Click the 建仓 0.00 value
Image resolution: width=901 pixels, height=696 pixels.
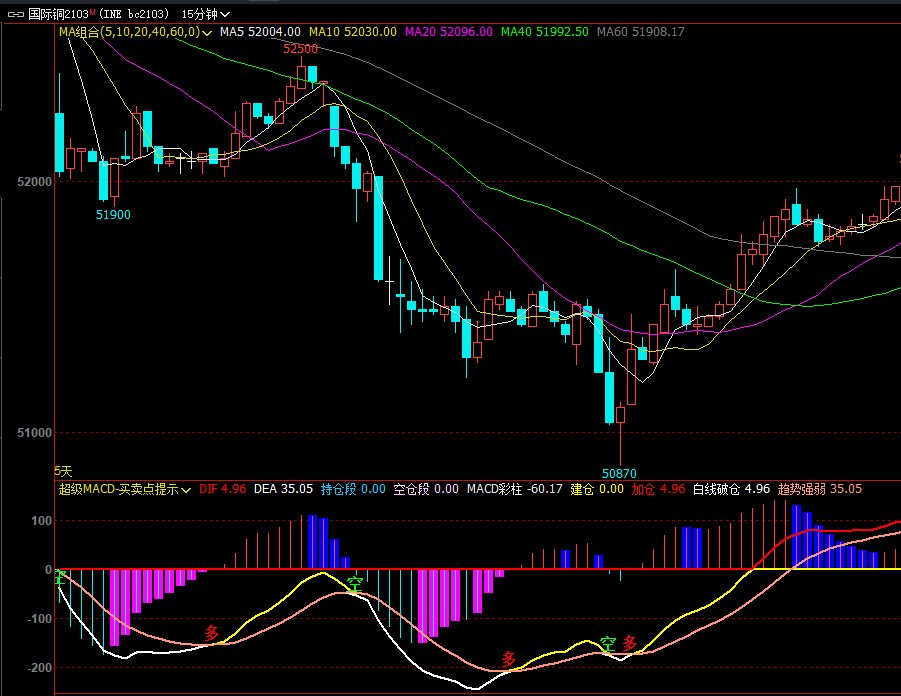click(597, 489)
